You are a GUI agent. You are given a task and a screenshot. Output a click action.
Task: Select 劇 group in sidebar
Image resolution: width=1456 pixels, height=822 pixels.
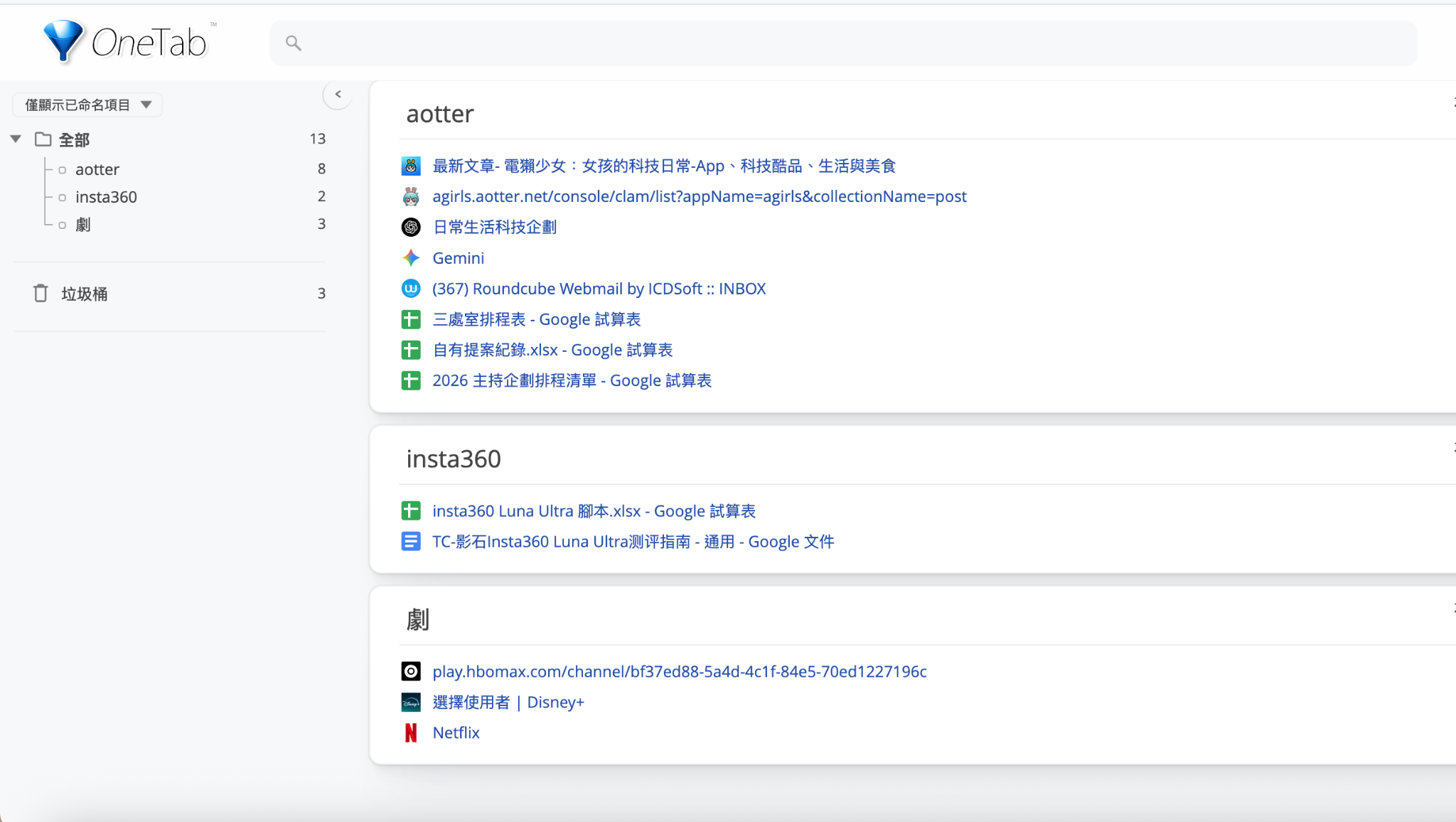[83, 225]
